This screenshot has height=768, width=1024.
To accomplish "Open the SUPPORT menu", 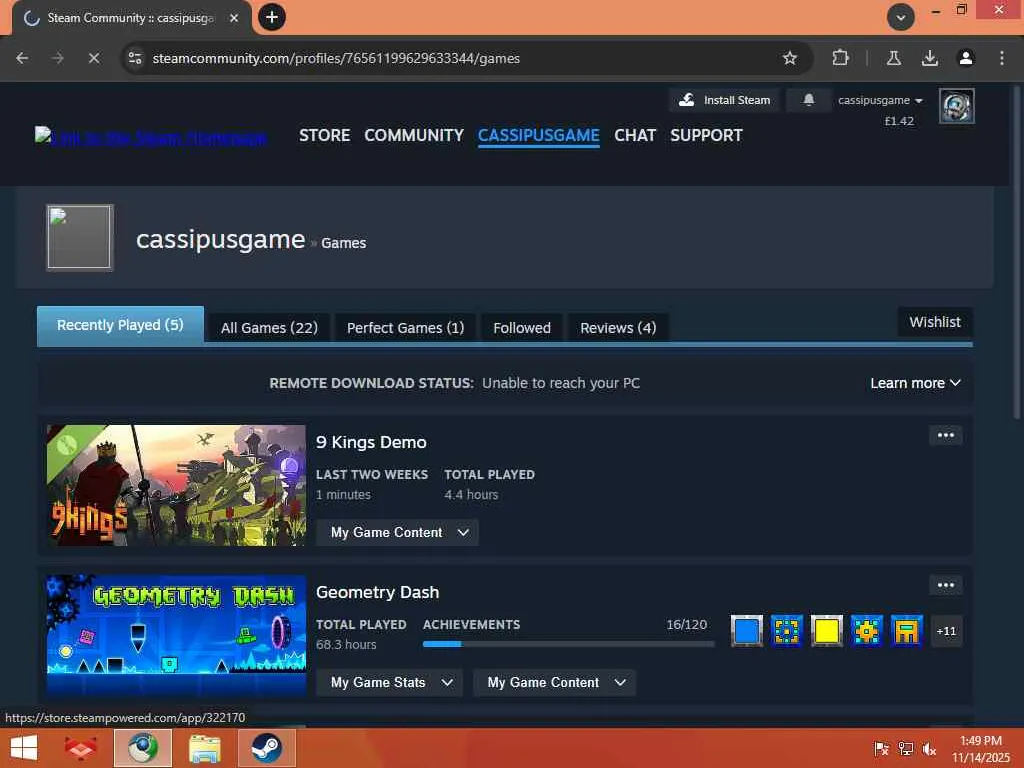I will click(706, 135).
